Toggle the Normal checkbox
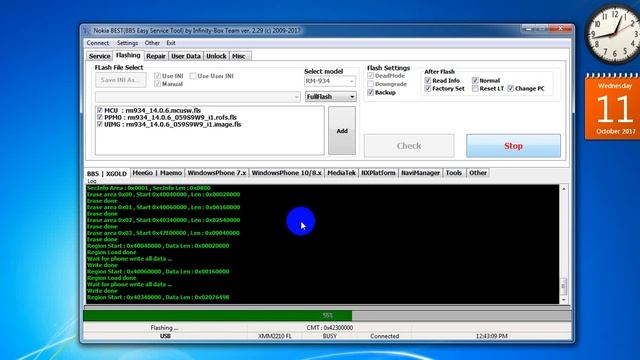Image resolution: width=640 pixels, height=360 pixels. tap(475, 80)
